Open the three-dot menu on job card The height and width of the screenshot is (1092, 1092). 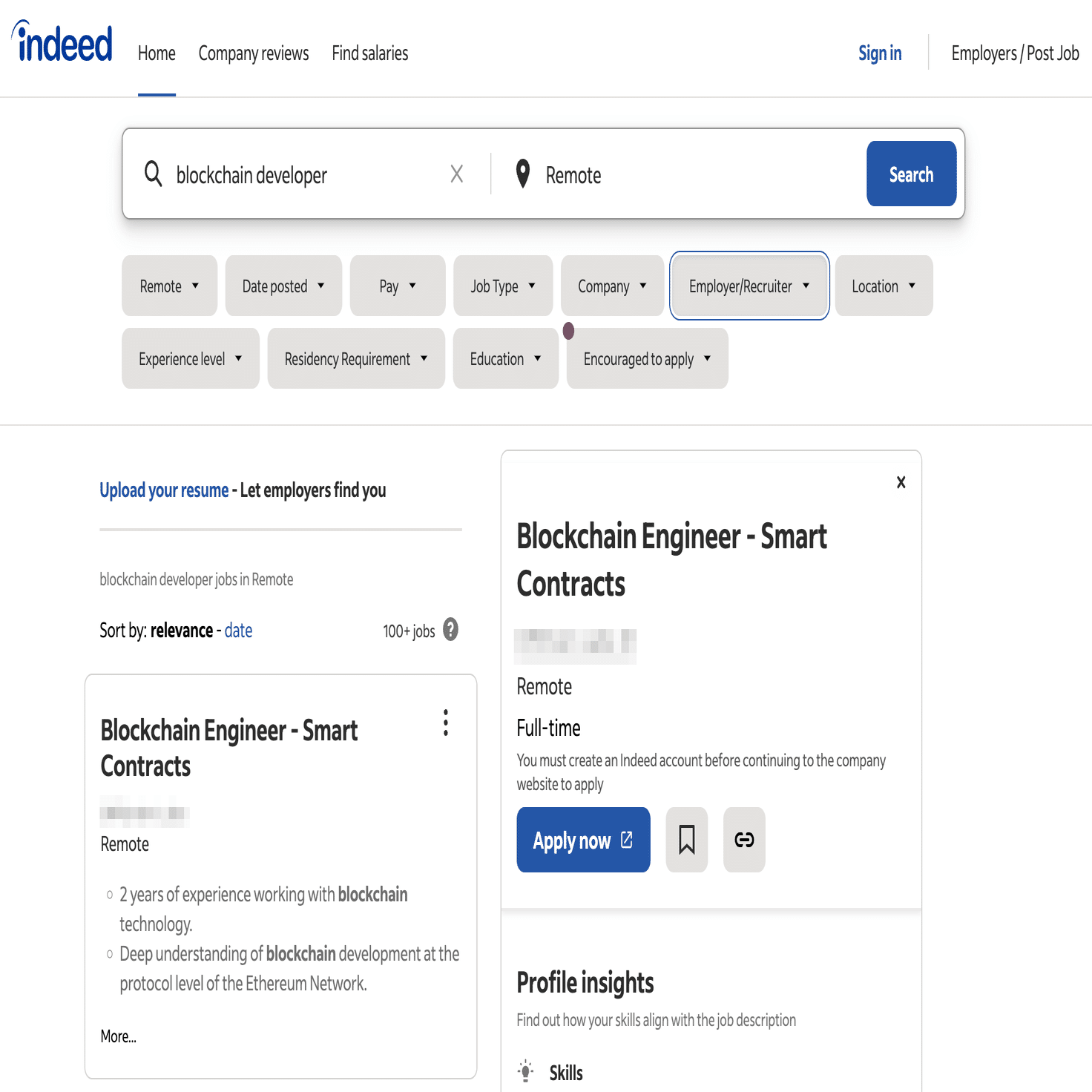(x=445, y=723)
